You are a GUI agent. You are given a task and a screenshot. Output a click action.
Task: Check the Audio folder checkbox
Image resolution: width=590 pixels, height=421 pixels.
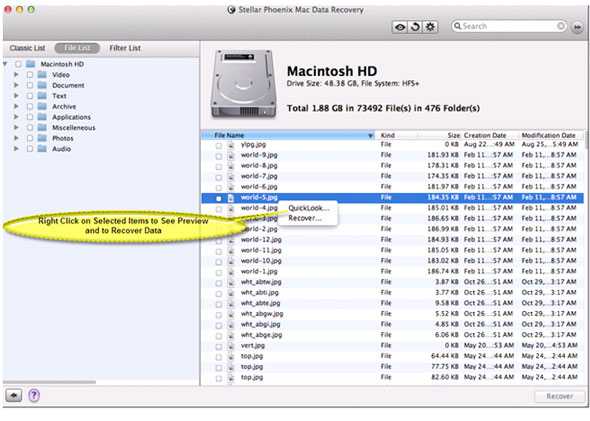click(30, 149)
